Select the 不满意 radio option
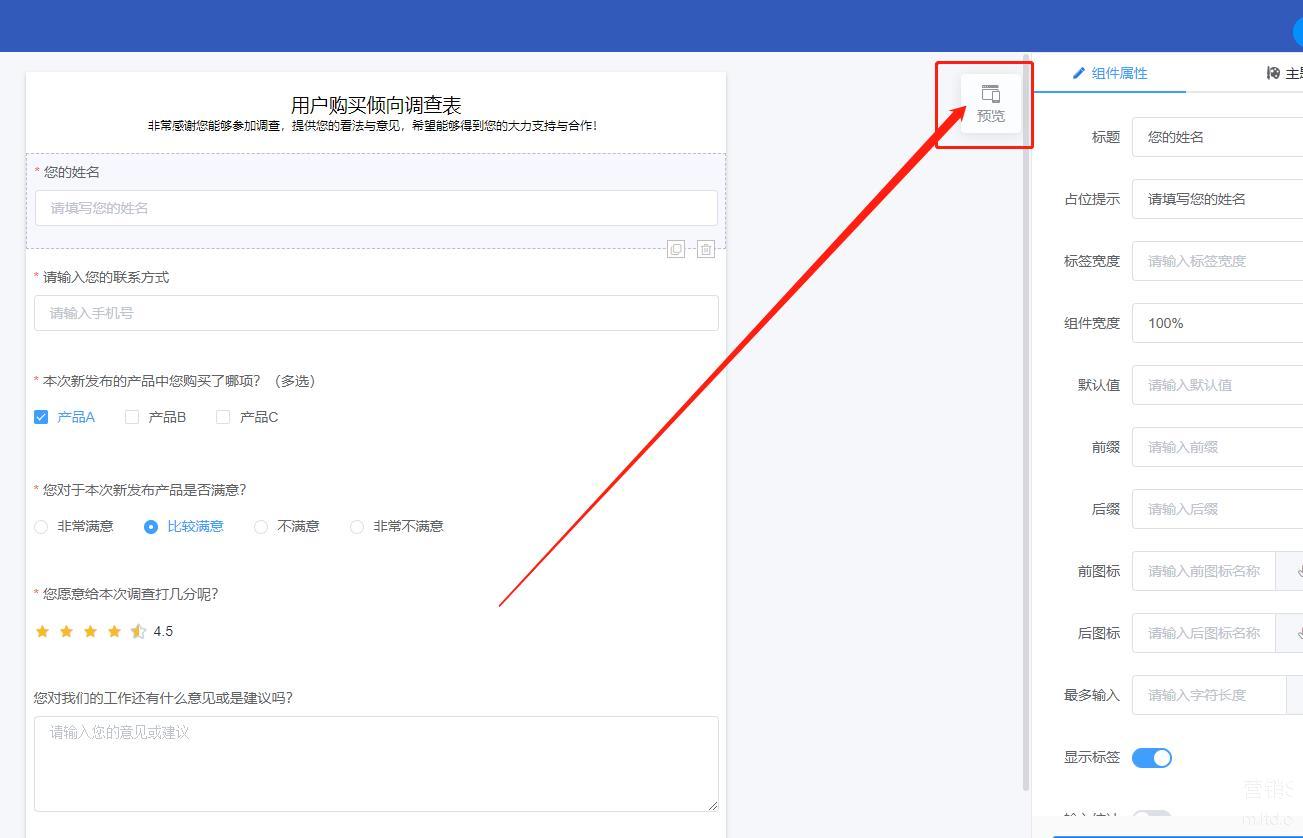 (x=261, y=527)
